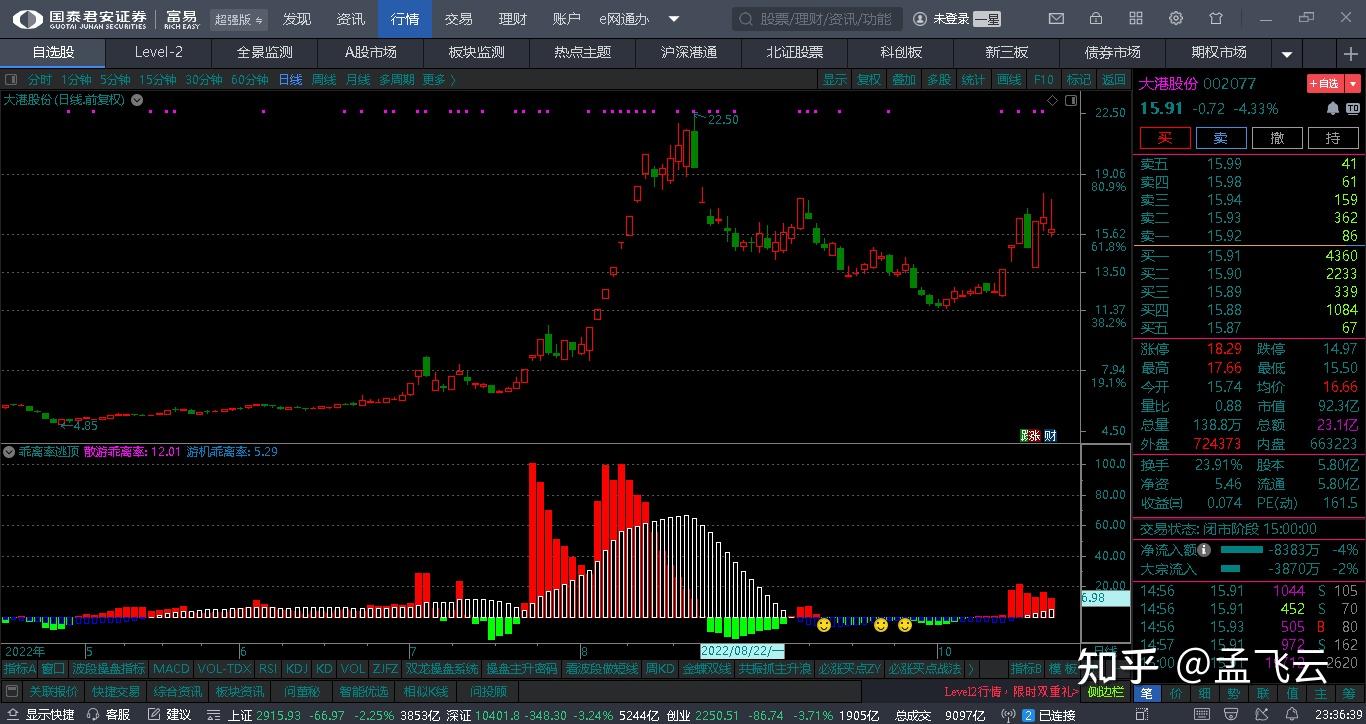Open the top menu overflow arrow
1366x724 pixels.
click(674, 19)
